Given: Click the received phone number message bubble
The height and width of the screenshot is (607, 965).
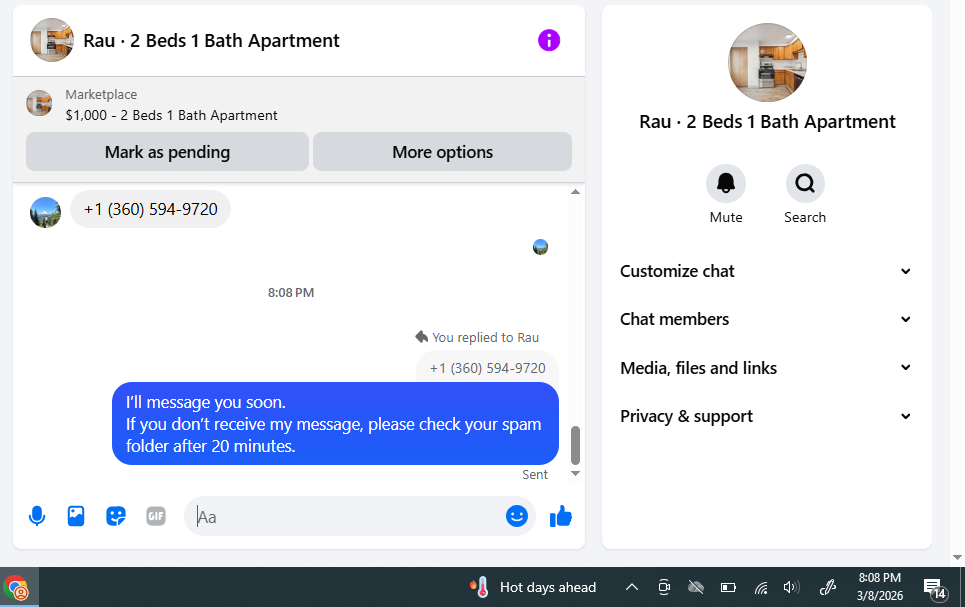Looking at the screenshot, I should (x=151, y=209).
